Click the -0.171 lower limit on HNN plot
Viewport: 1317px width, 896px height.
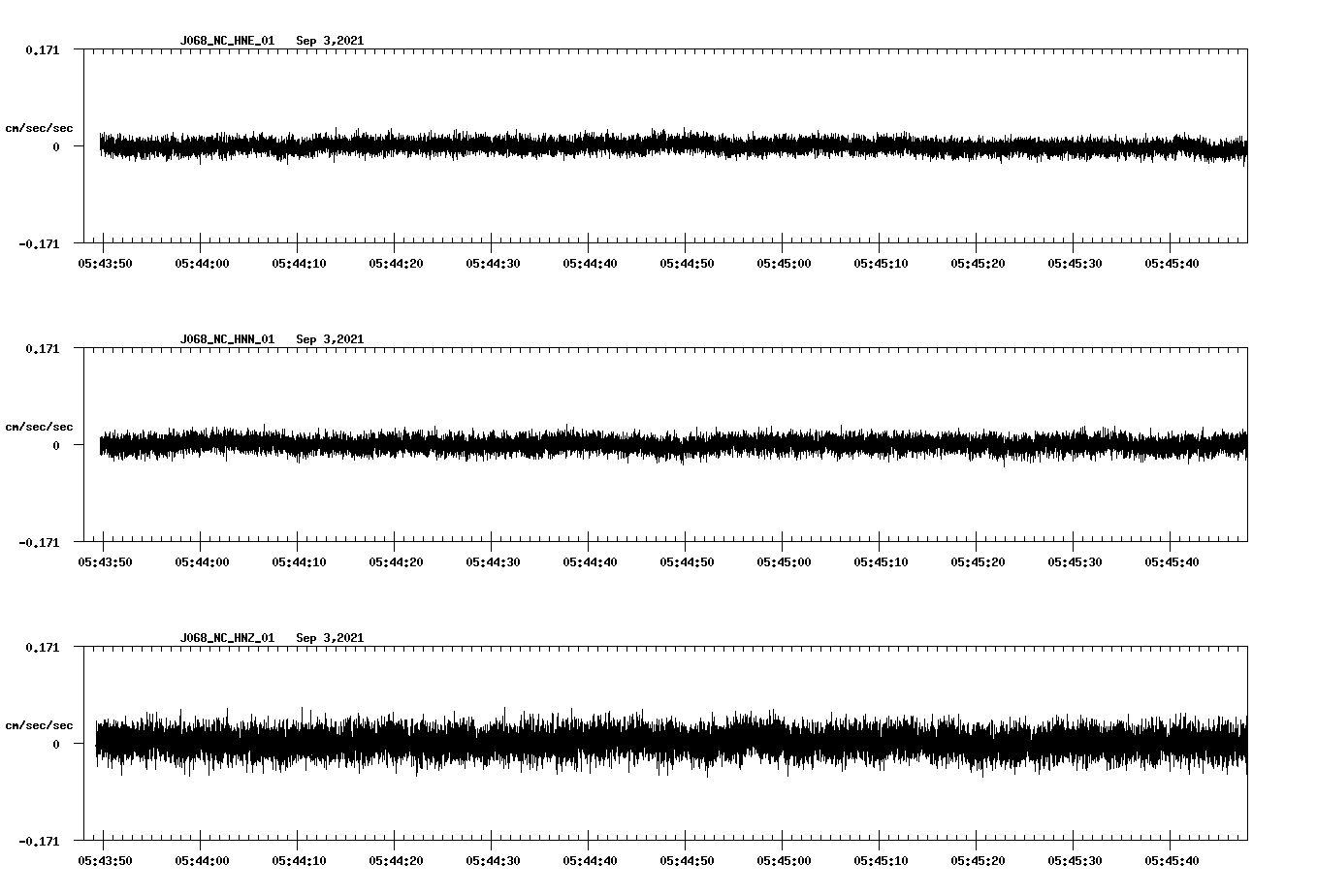39,543
